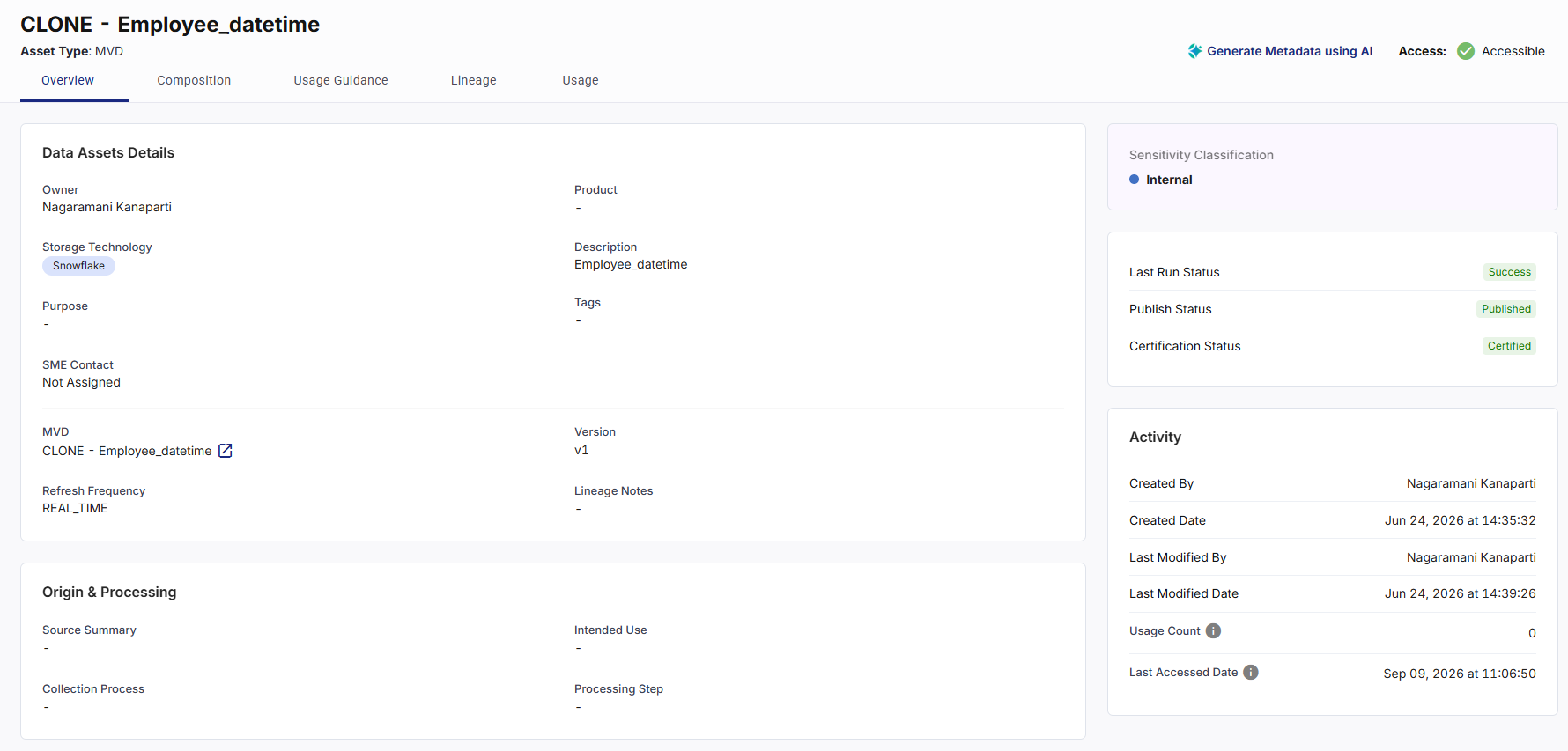The image size is (1568, 751).
Task: Click the Sensitivity Classification label
Action: [x=1202, y=155]
